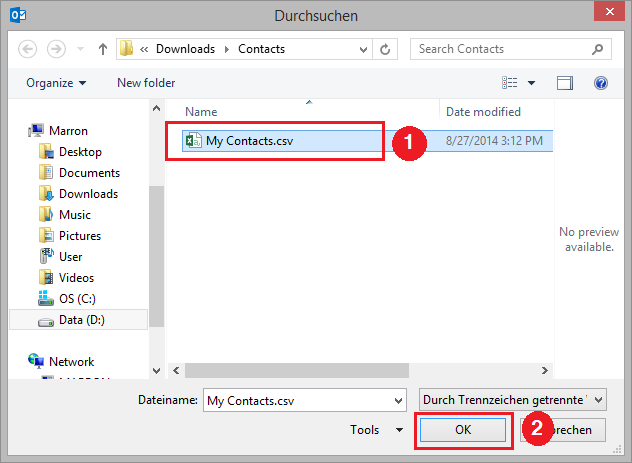Open the view options dropdown arrow
Viewport: 632px width, 463px height.
[531, 83]
